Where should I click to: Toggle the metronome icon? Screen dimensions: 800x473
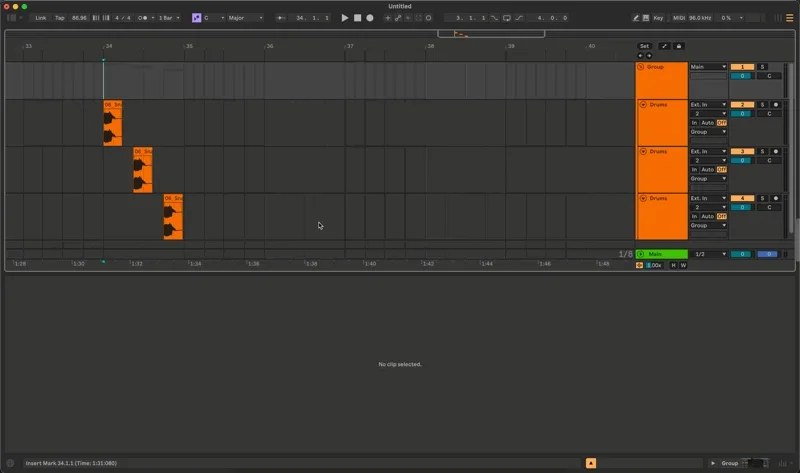(x=143, y=18)
